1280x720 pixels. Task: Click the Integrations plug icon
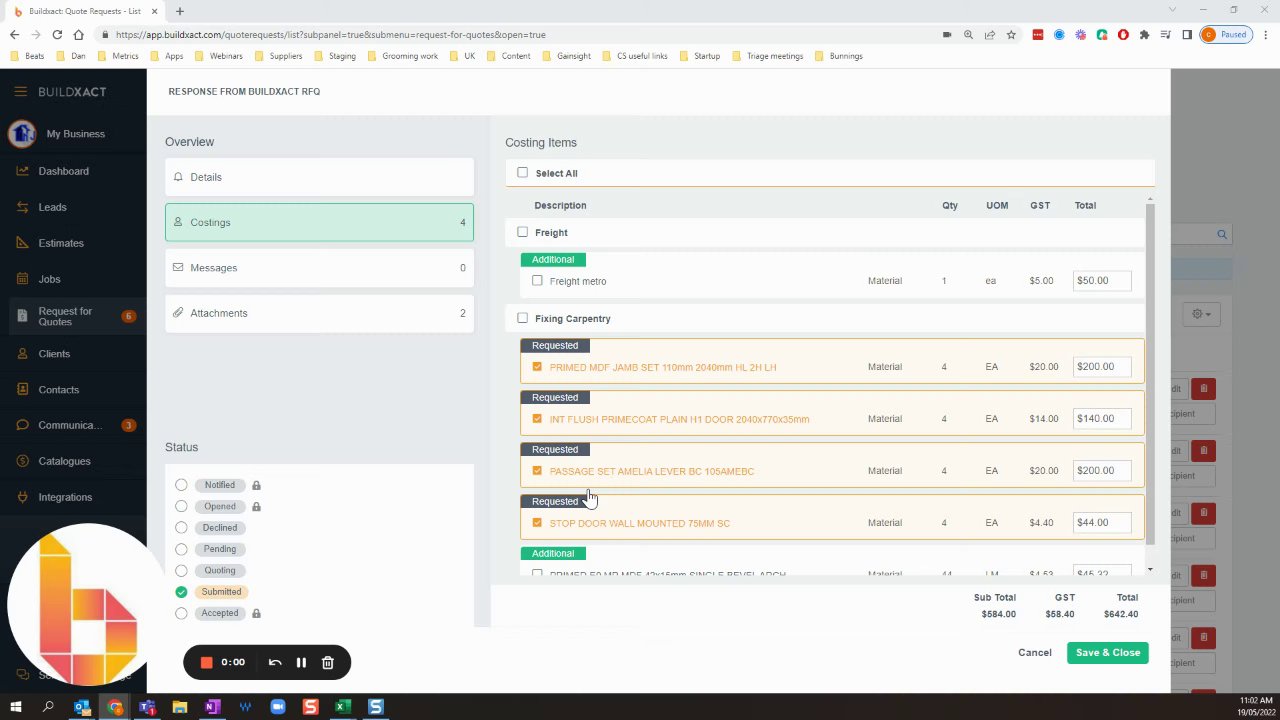pyautogui.click(x=23, y=497)
